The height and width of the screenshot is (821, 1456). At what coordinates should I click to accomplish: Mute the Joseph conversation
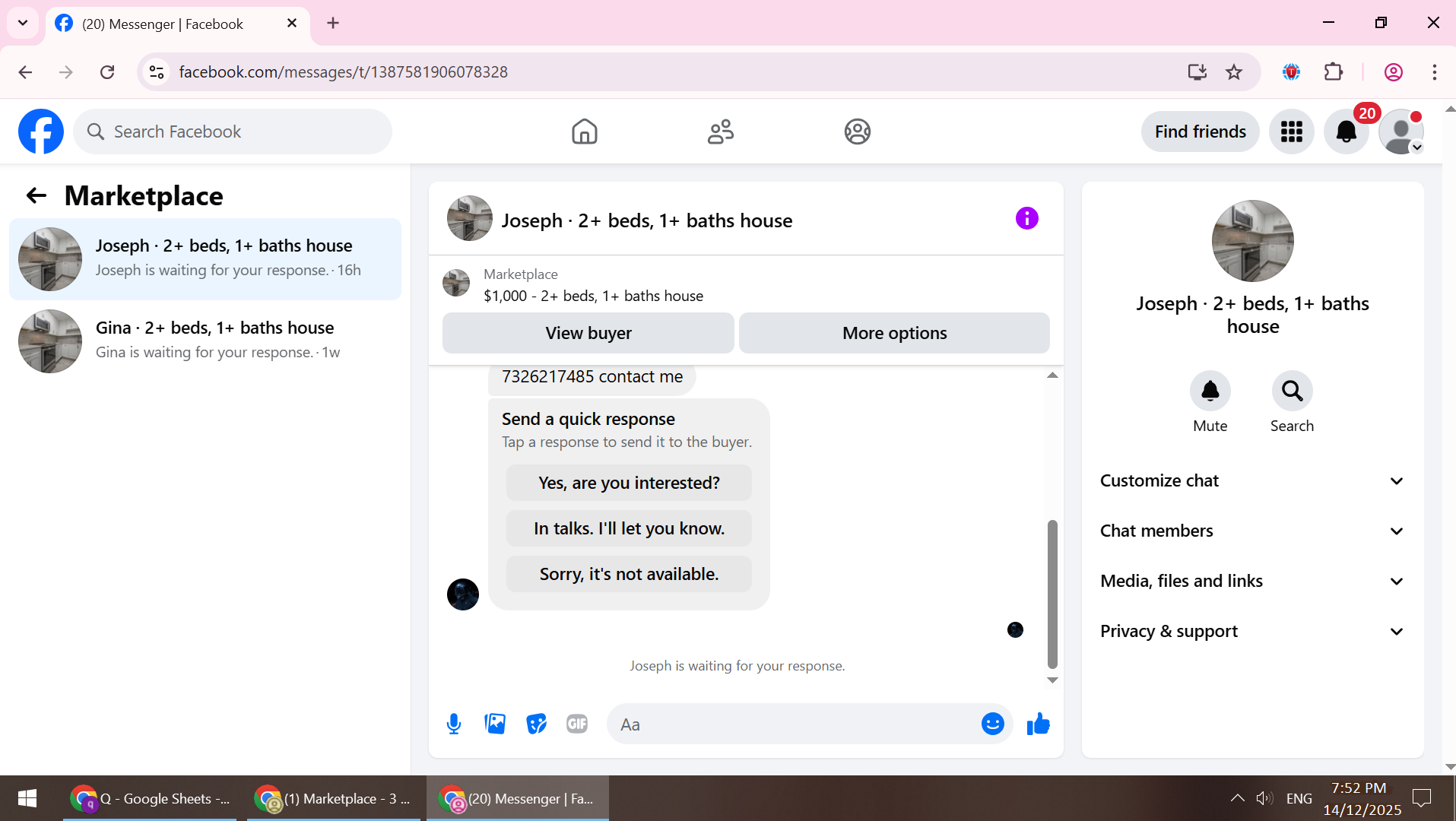1210,391
